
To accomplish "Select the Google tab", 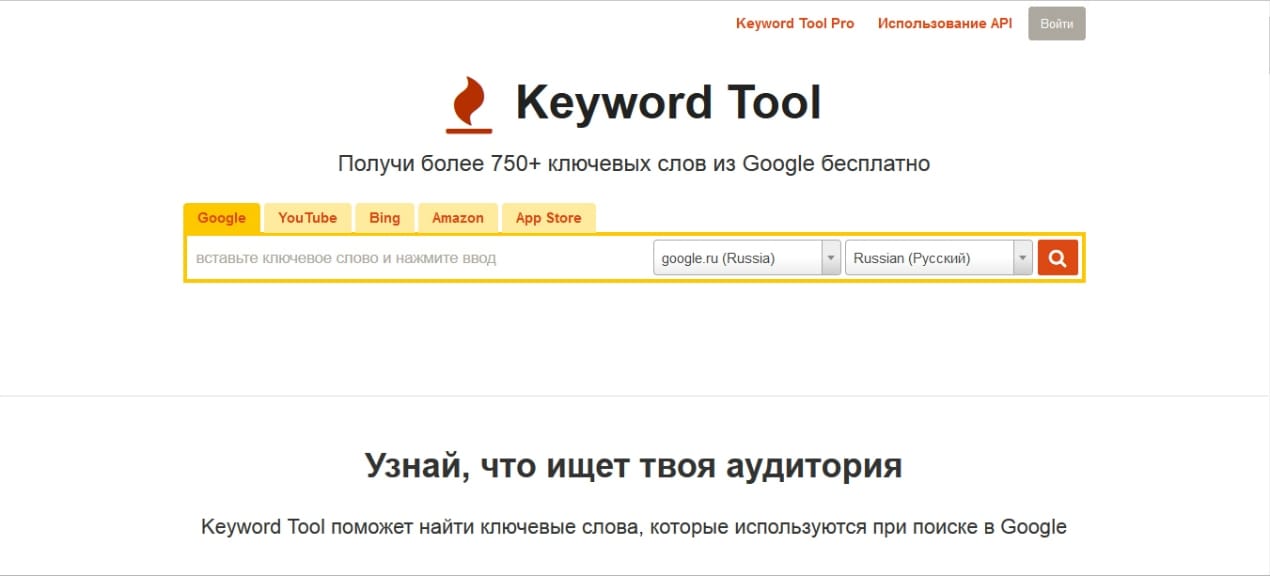I will 222,218.
